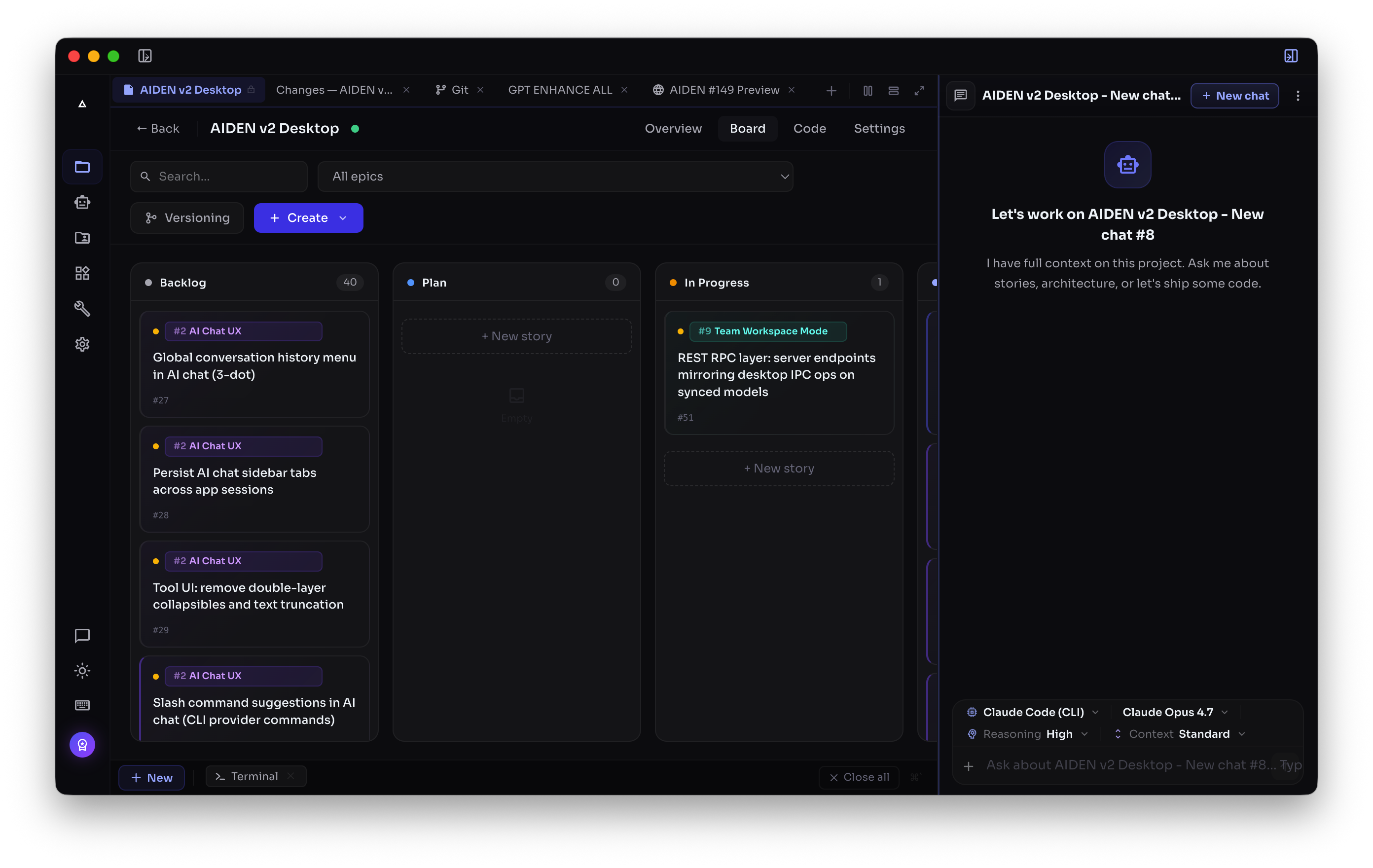The height and width of the screenshot is (868, 1373).
Task: Toggle the left sidebar panel button in title bar
Action: [145, 56]
